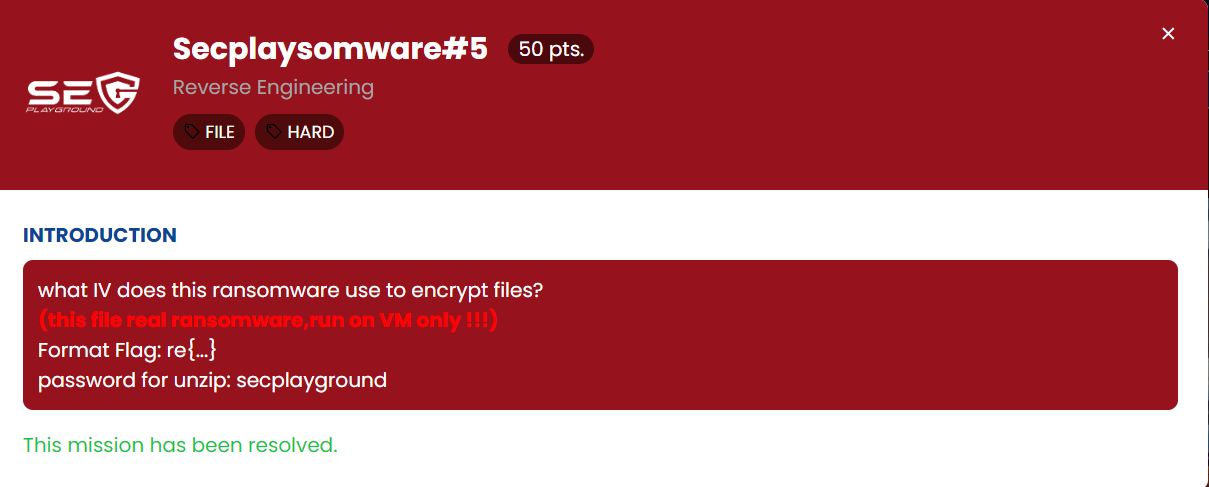1209x487 pixels.
Task: Click the "secplayground" password word
Action: coord(311,380)
